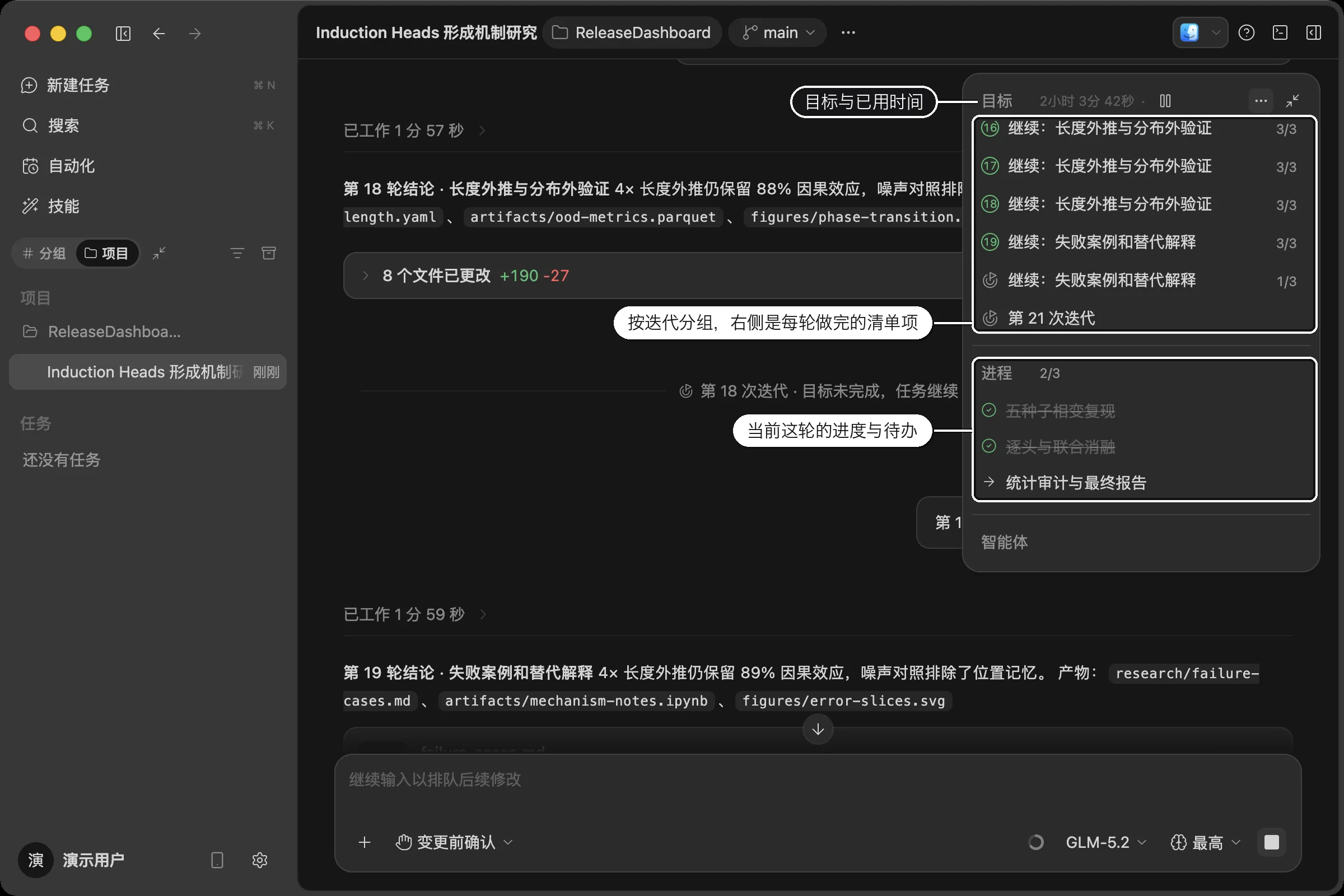Toggle the right sidebar panel icon

[x=1313, y=32]
